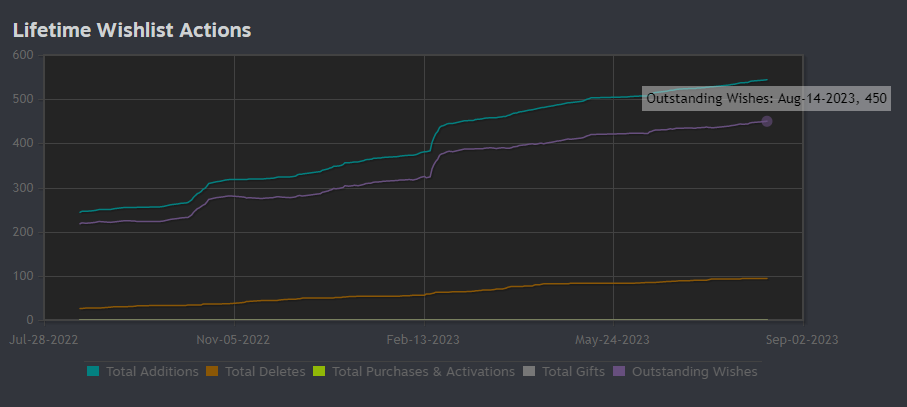Click the green Purchases & Activations legend swatch
907x407 pixels.
point(319,372)
